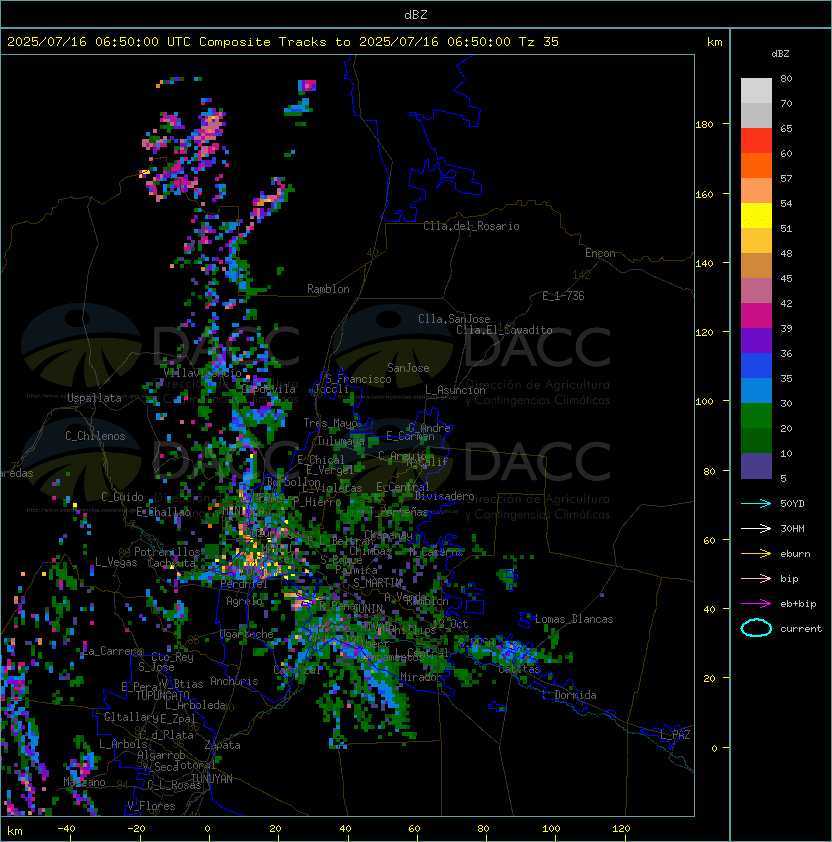This screenshot has width=832, height=842.
Task: Click the 'Lomas_Blancas' map label
Action: pos(574,619)
